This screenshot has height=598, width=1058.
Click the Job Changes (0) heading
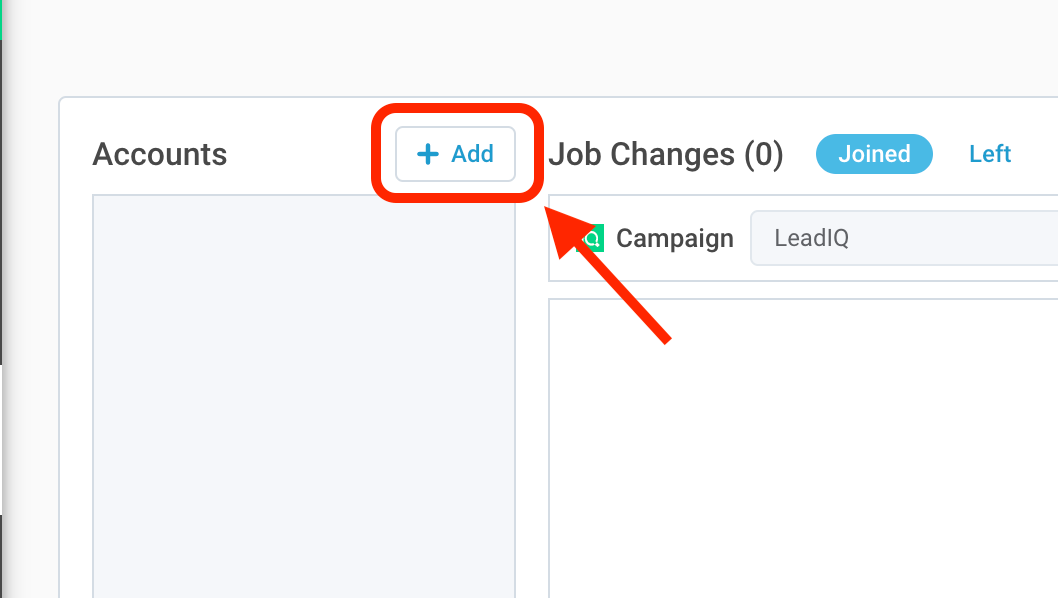pos(666,155)
